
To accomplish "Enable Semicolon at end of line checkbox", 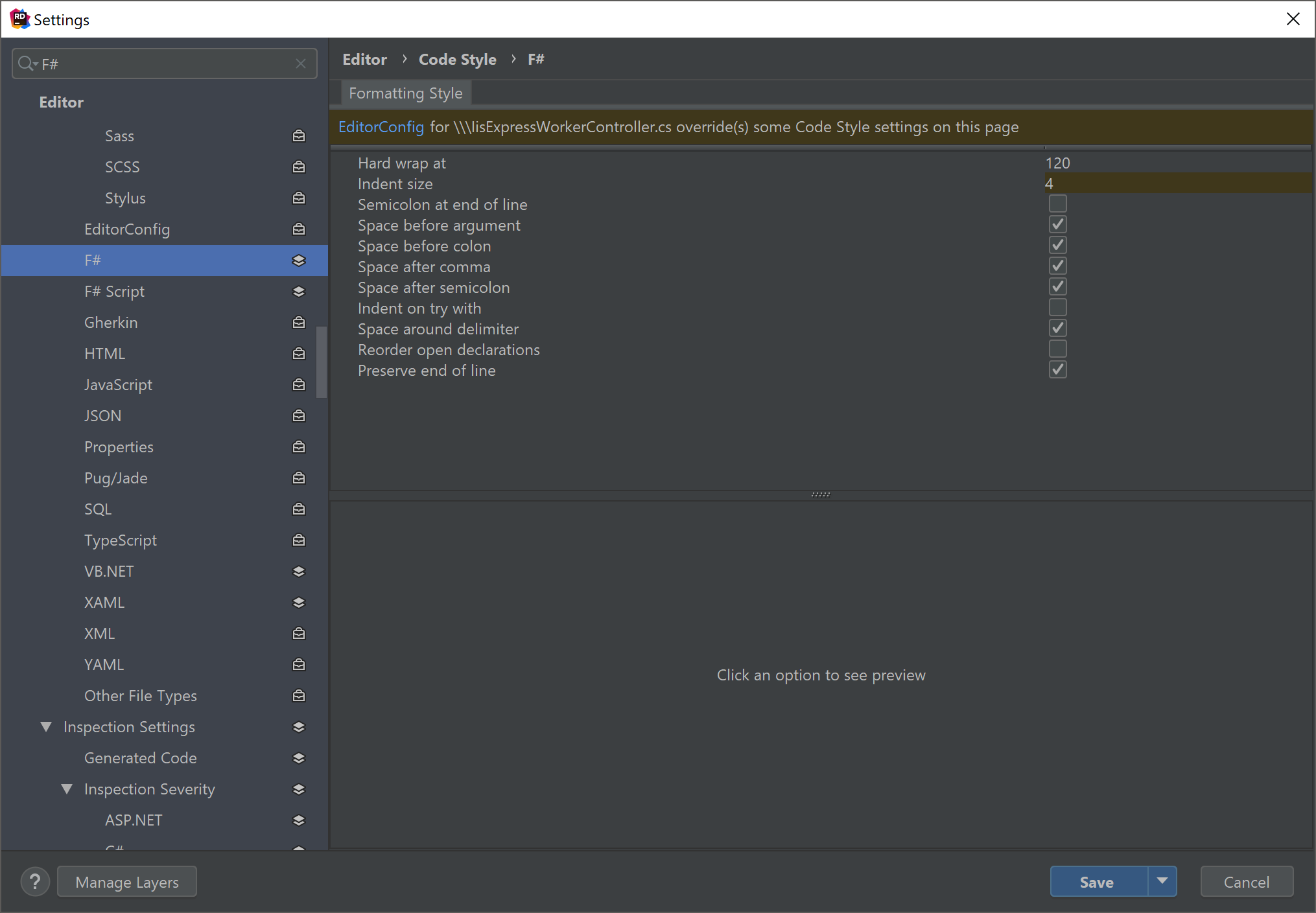I will coord(1057,203).
